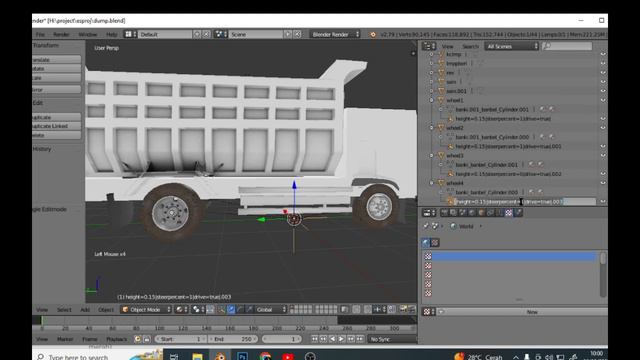Open the orange Object properties tab
This screenshot has width=640, height=360.
point(482,212)
